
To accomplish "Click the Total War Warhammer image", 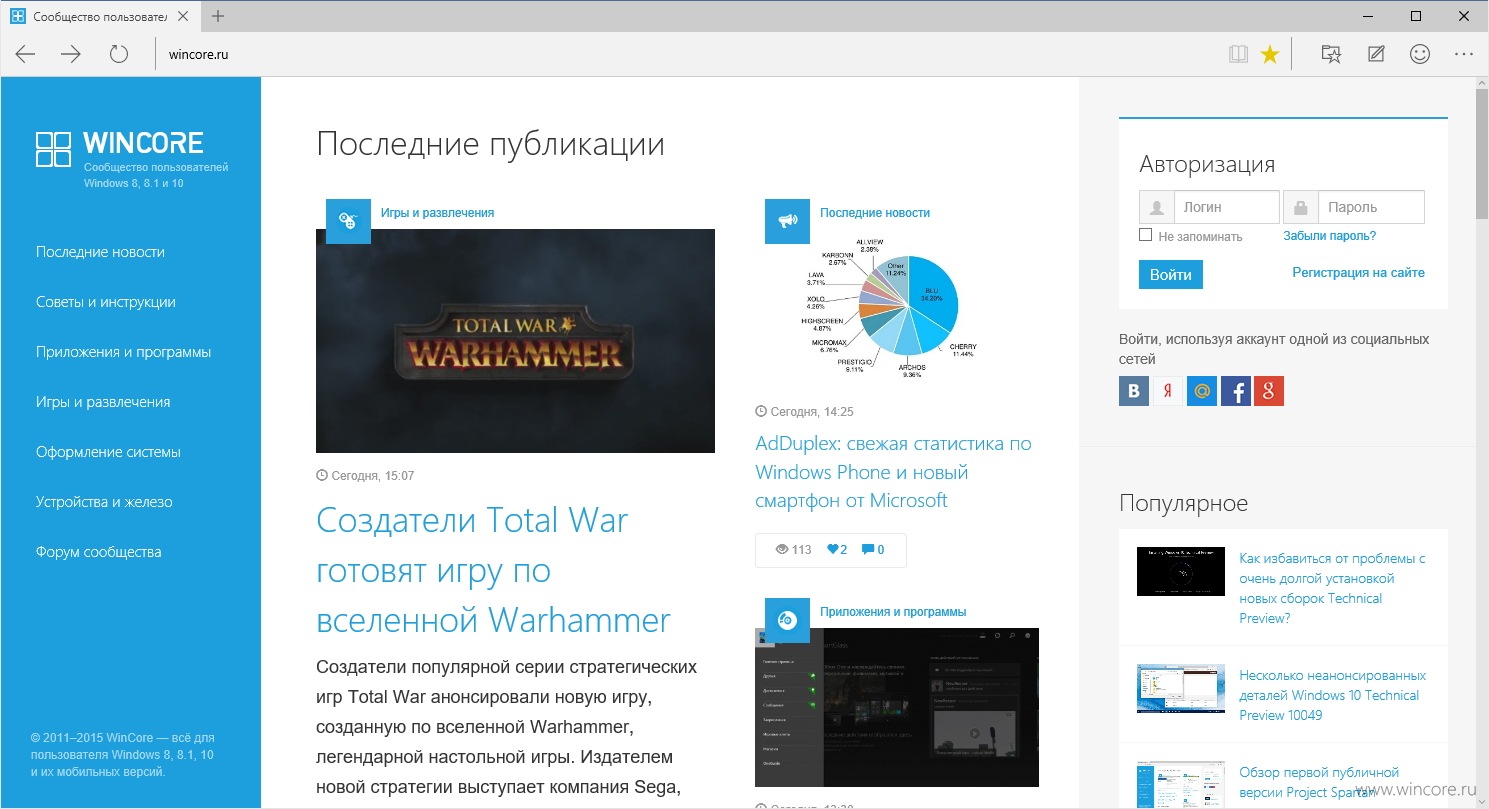I will pos(515,341).
